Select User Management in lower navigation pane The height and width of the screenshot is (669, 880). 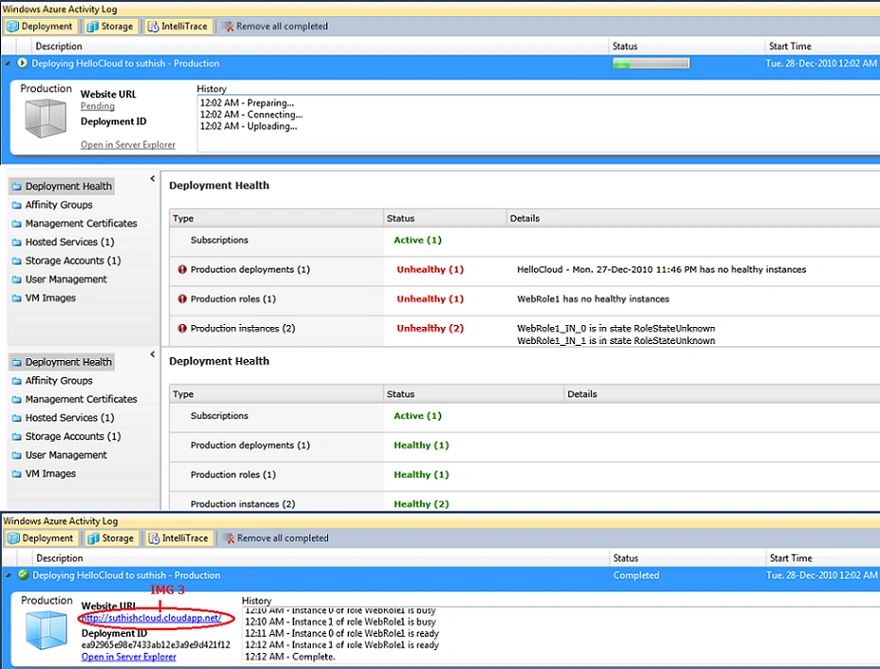(x=59, y=455)
